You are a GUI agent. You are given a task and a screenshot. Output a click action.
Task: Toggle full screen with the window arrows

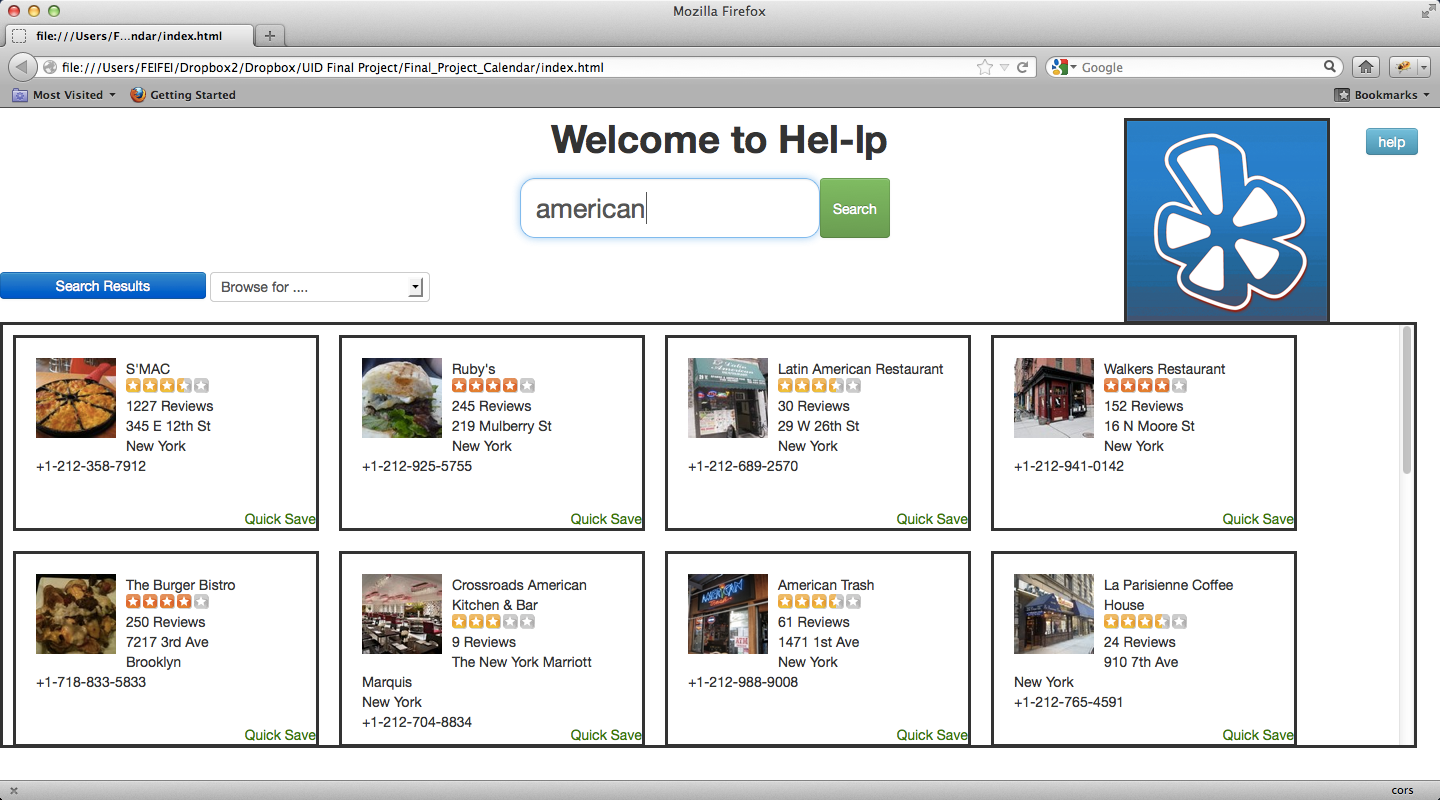(x=1427, y=11)
